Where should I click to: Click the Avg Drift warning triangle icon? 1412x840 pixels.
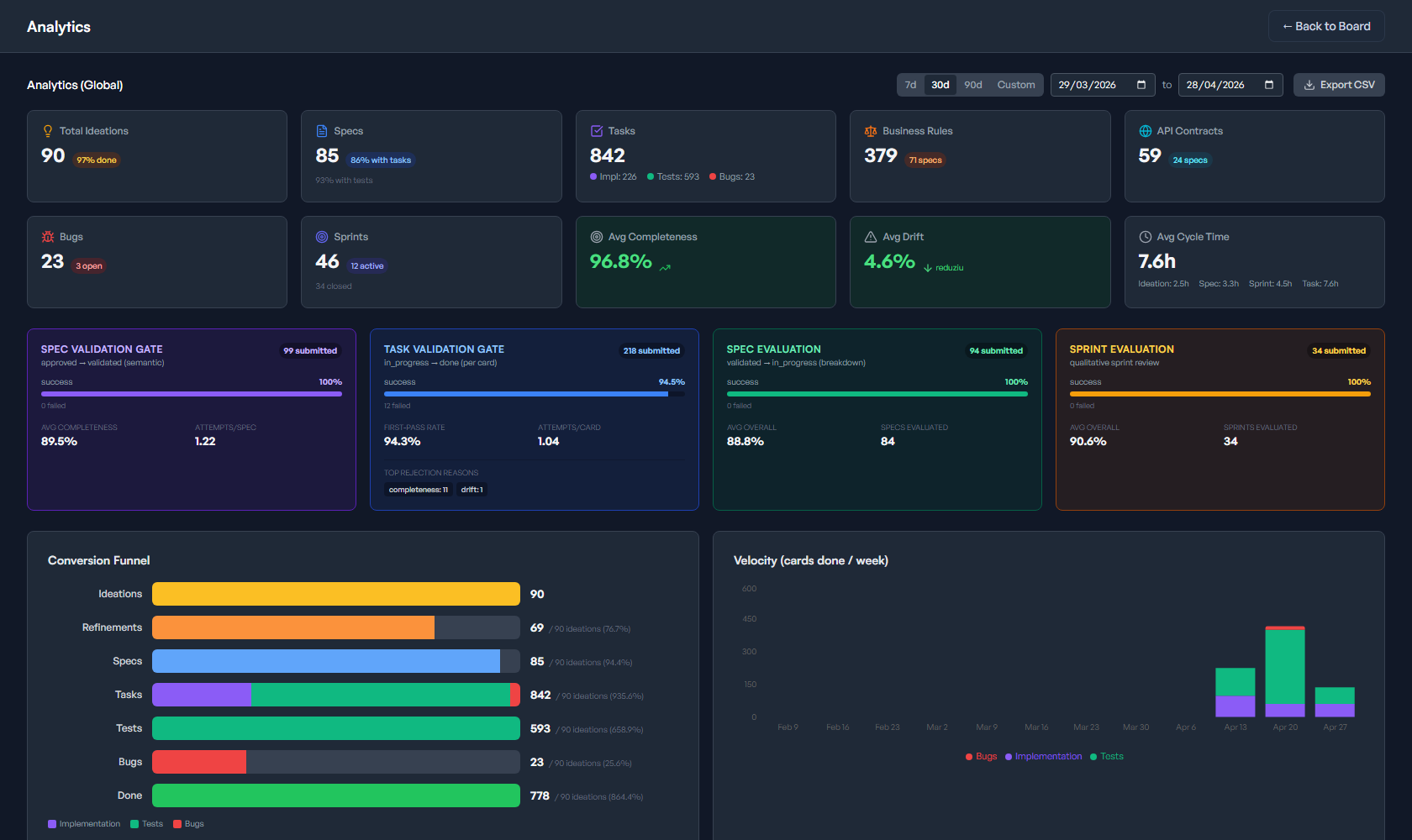pos(871,237)
